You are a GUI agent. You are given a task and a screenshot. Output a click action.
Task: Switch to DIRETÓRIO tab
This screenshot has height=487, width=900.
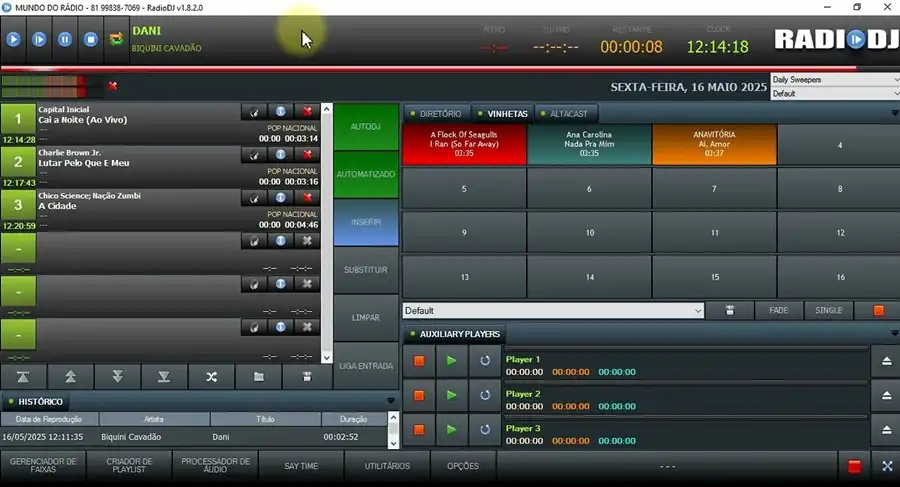tap(436, 114)
